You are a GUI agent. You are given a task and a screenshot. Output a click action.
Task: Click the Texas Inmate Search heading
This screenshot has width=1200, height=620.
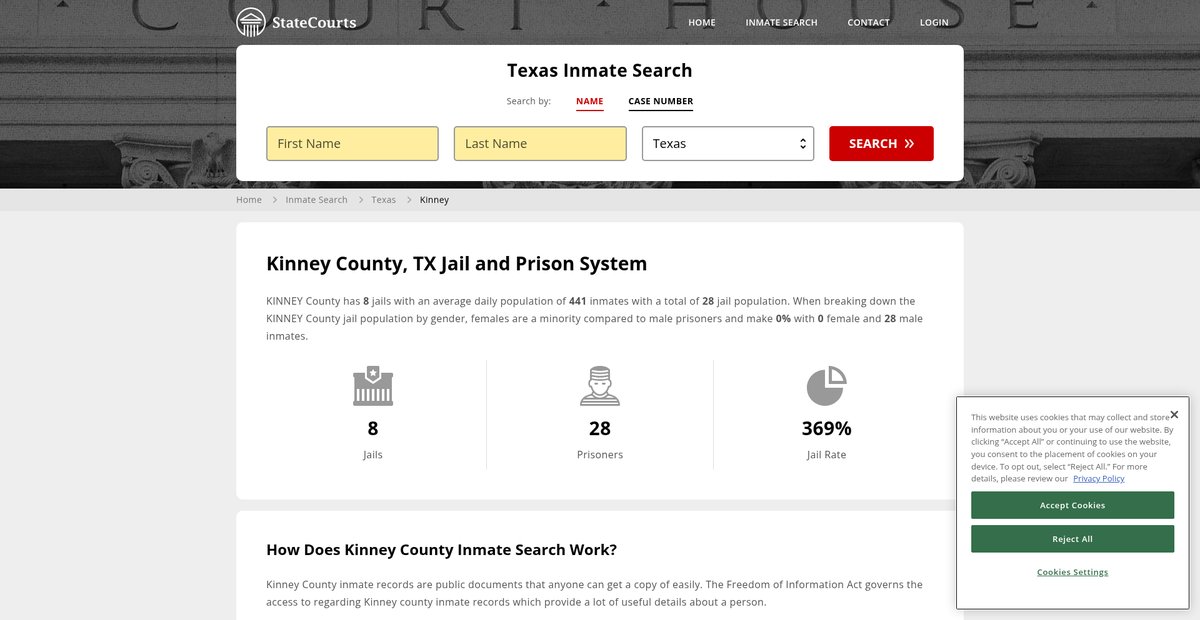[x=600, y=70]
